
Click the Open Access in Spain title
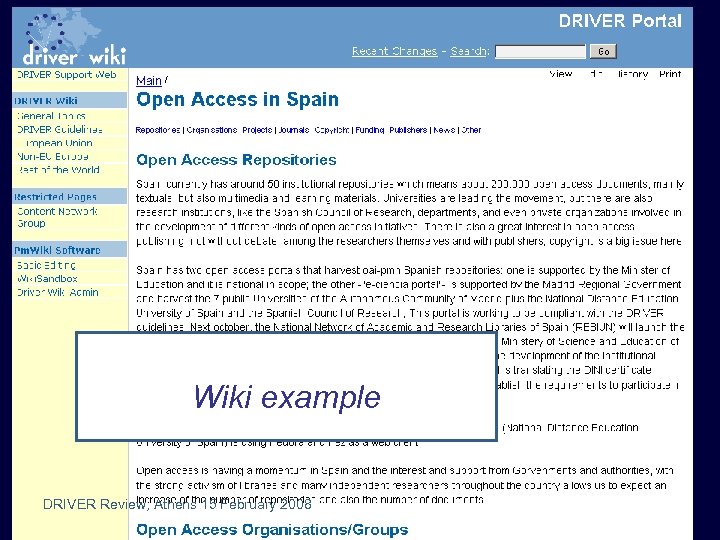pos(237,100)
